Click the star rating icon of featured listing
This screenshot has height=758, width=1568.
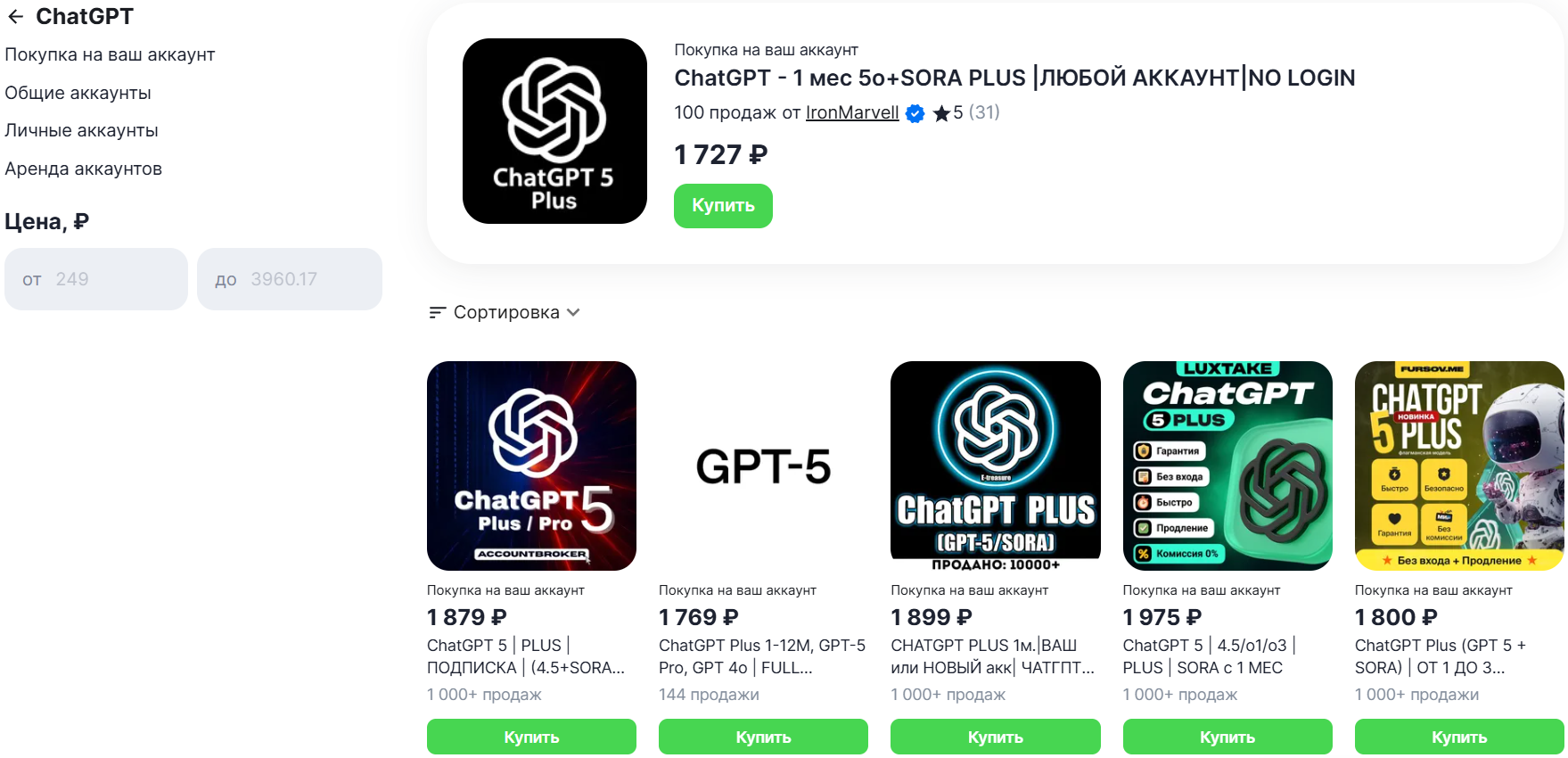tap(941, 113)
